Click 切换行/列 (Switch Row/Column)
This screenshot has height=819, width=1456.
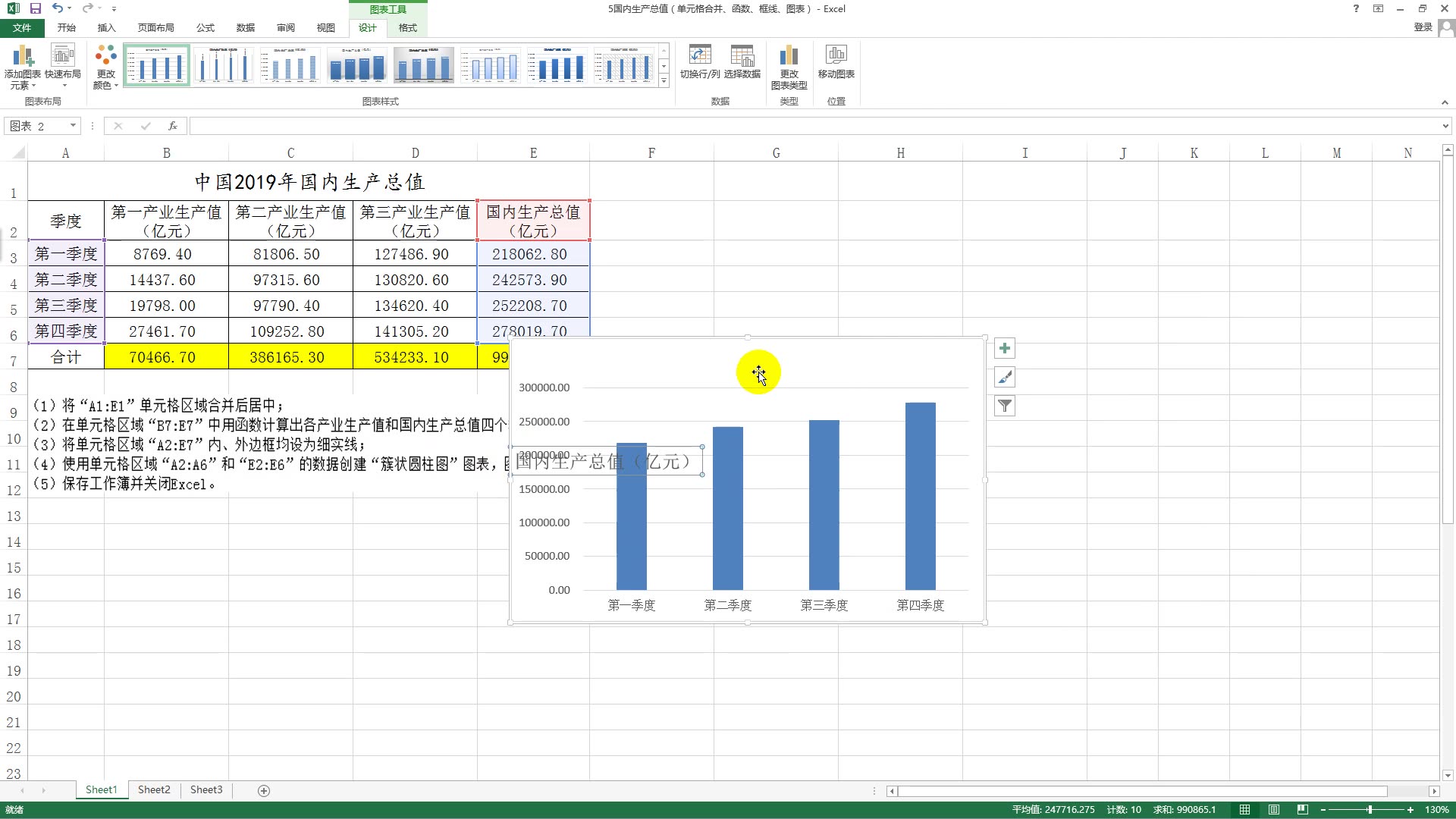tap(700, 62)
